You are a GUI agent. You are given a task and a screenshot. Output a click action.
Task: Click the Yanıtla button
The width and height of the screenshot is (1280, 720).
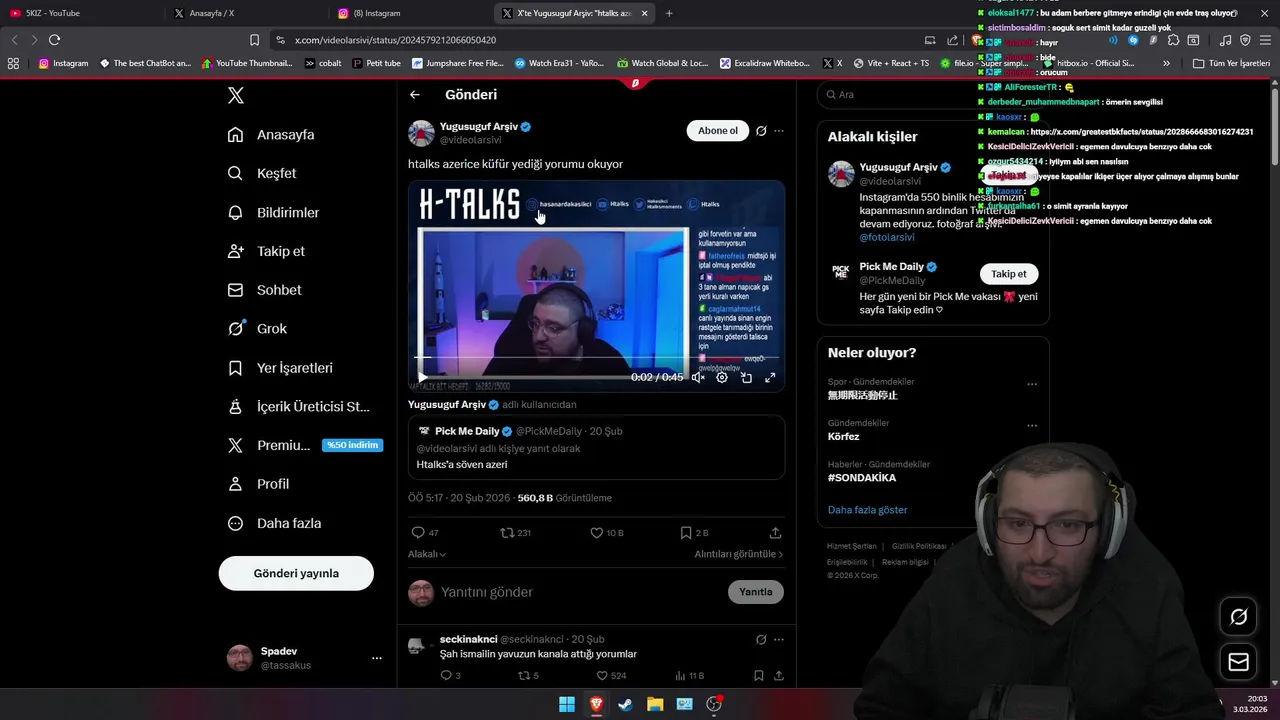pyautogui.click(x=755, y=592)
